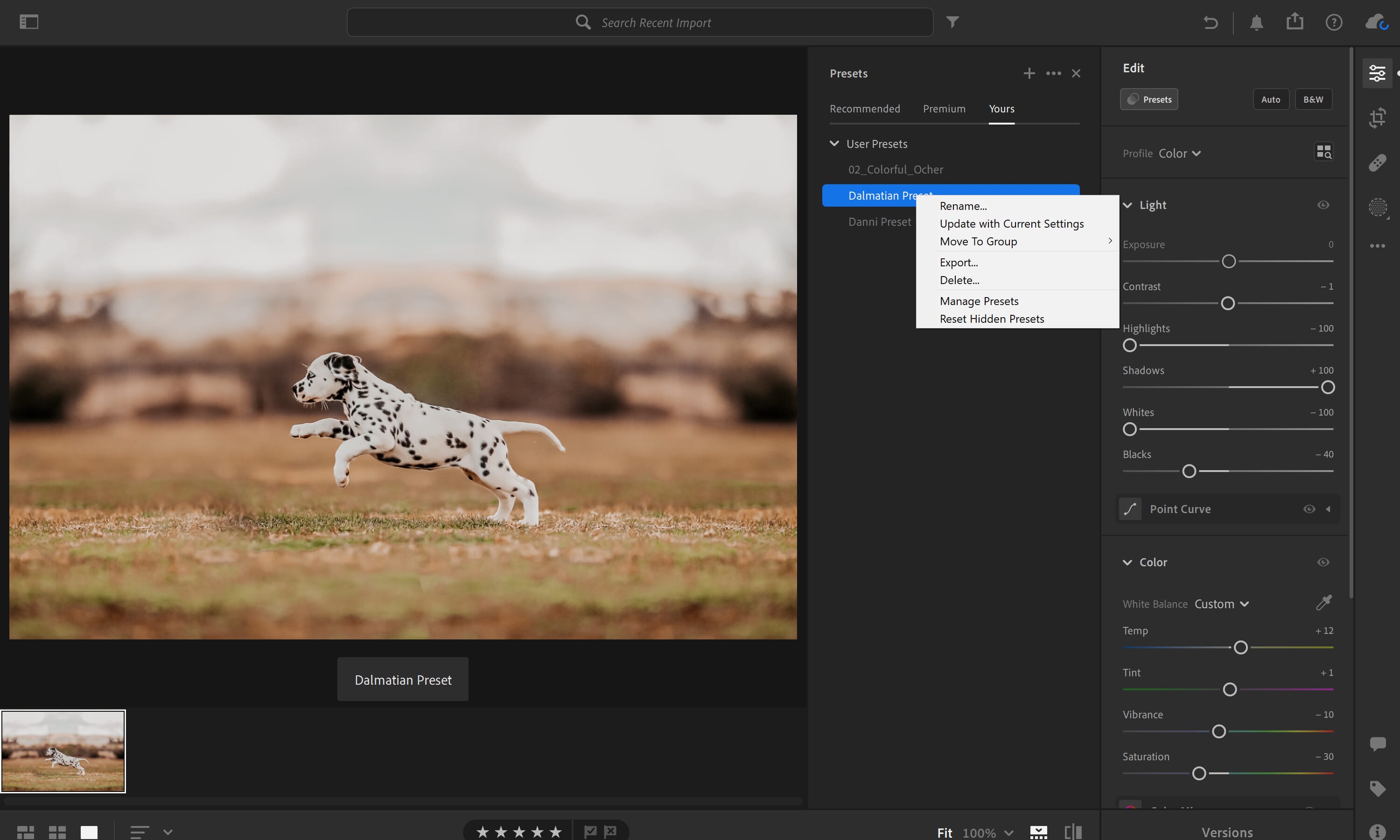This screenshot has height=840, width=1400.
Task: Open the keywords tag icon
Action: [1377, 789]
